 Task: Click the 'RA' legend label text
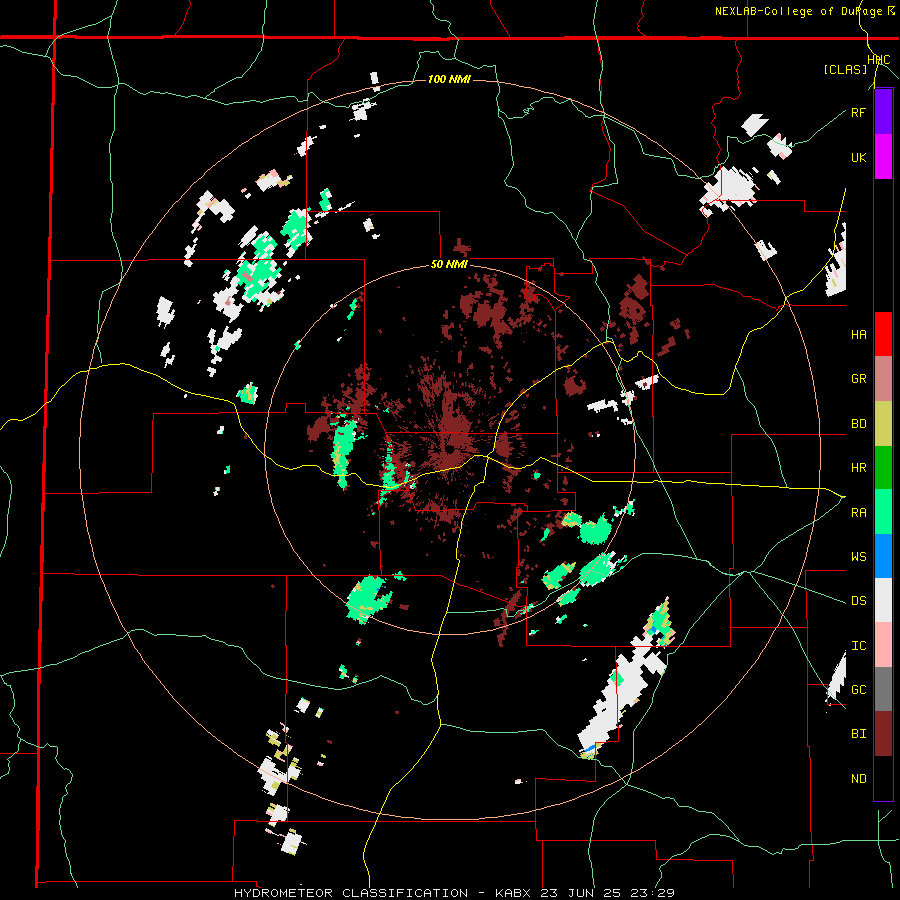pos(859,512)
